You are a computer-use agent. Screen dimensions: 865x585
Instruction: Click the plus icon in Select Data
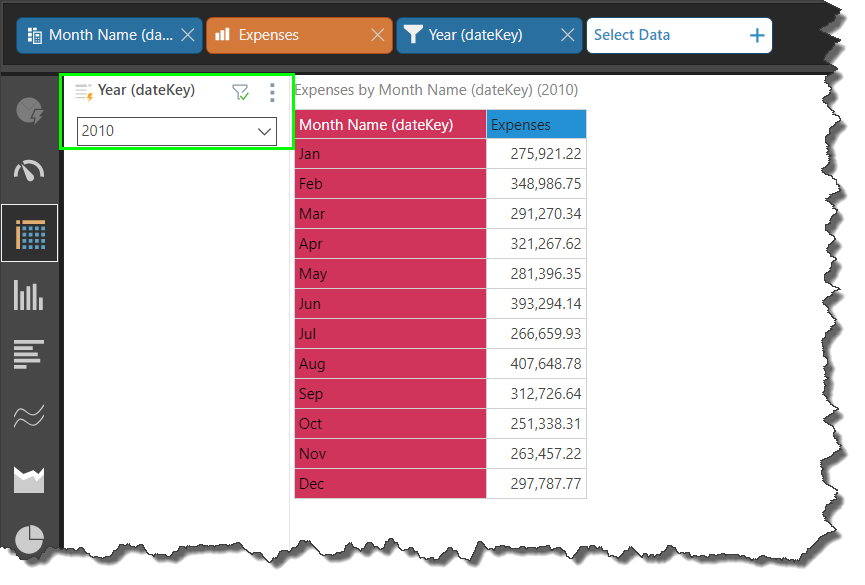coord(757,35)
